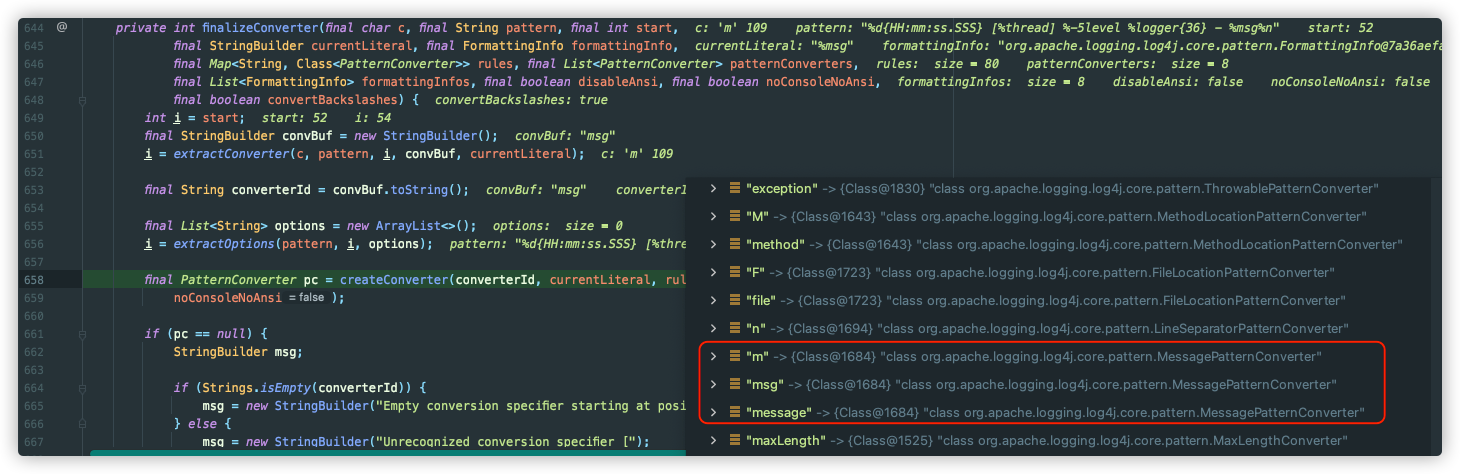1460x474 pixels.
Task: Expand the "M" map entry
Action: [x=713, y=216]
